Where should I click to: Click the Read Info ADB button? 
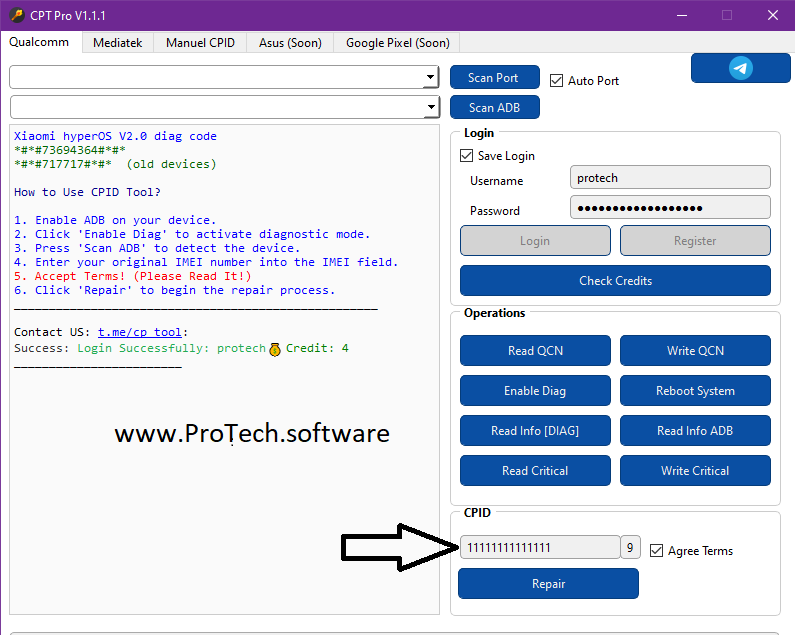coord(695,431)
